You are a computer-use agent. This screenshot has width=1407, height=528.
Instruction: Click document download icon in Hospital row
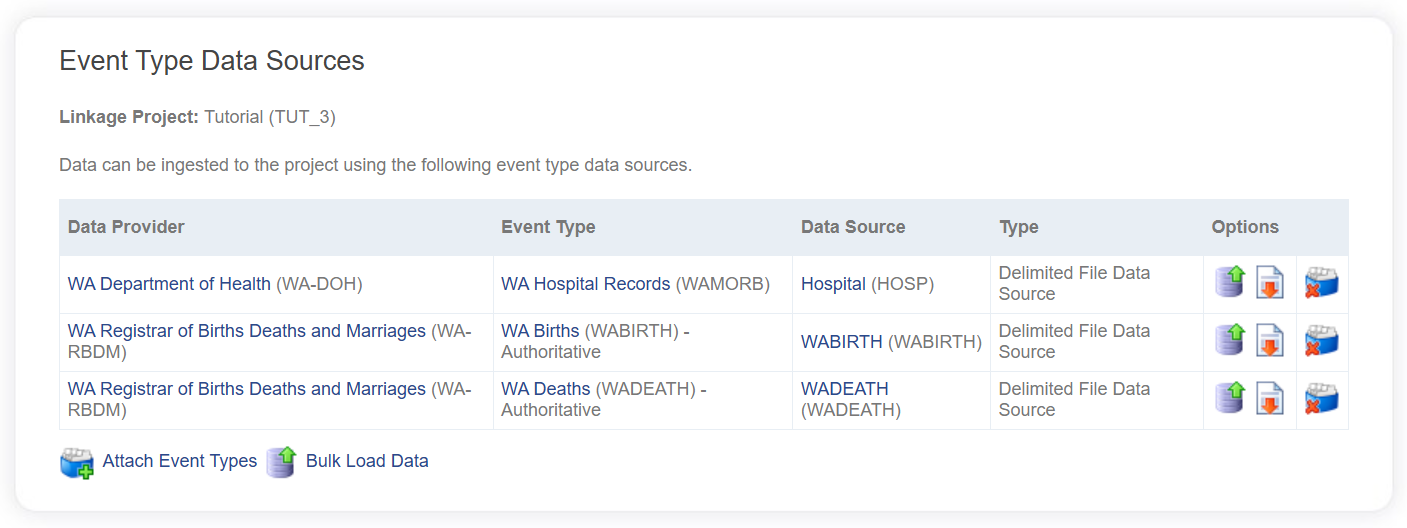1270,283
